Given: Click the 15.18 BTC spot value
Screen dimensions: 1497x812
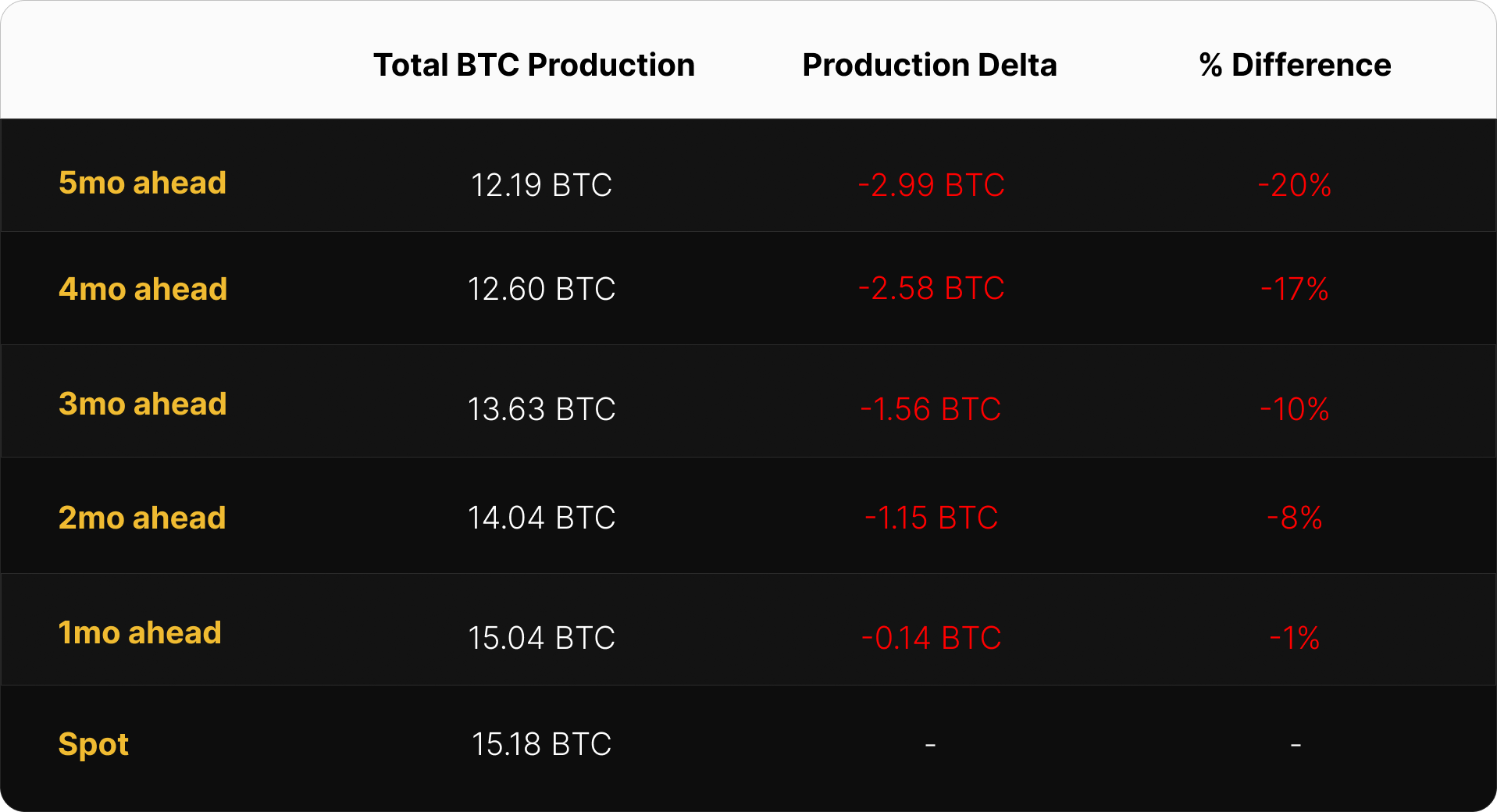Looking at the screenshot, I should point(541,744).
